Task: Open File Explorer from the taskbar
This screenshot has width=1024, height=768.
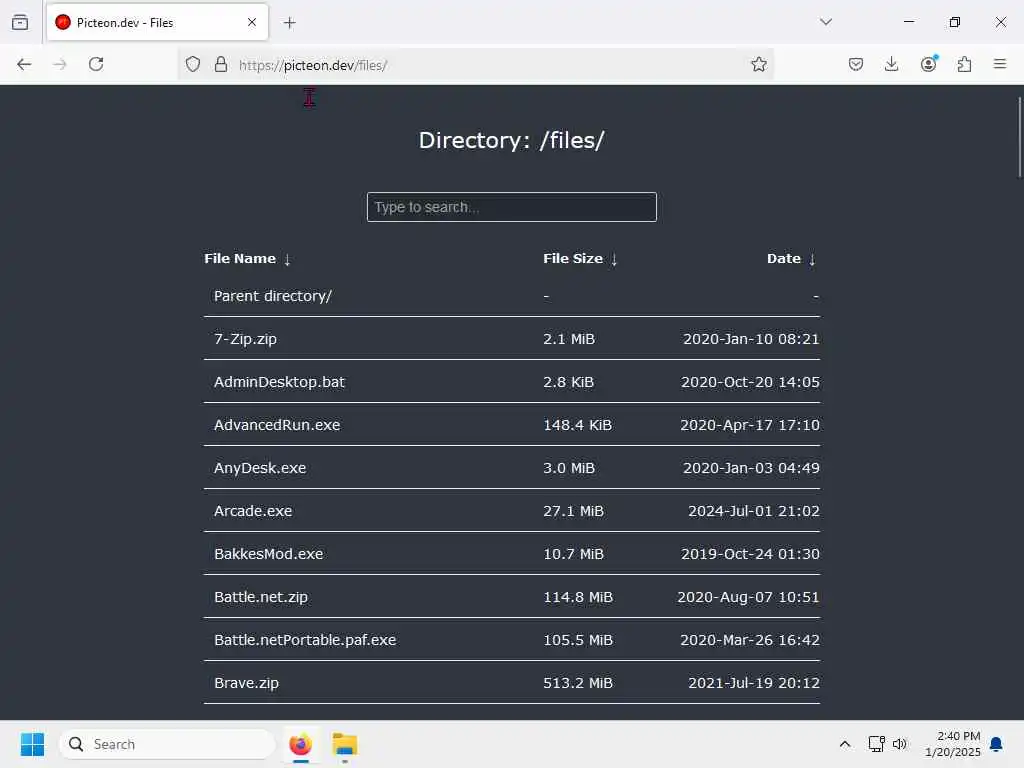Action: click(345, 744)
